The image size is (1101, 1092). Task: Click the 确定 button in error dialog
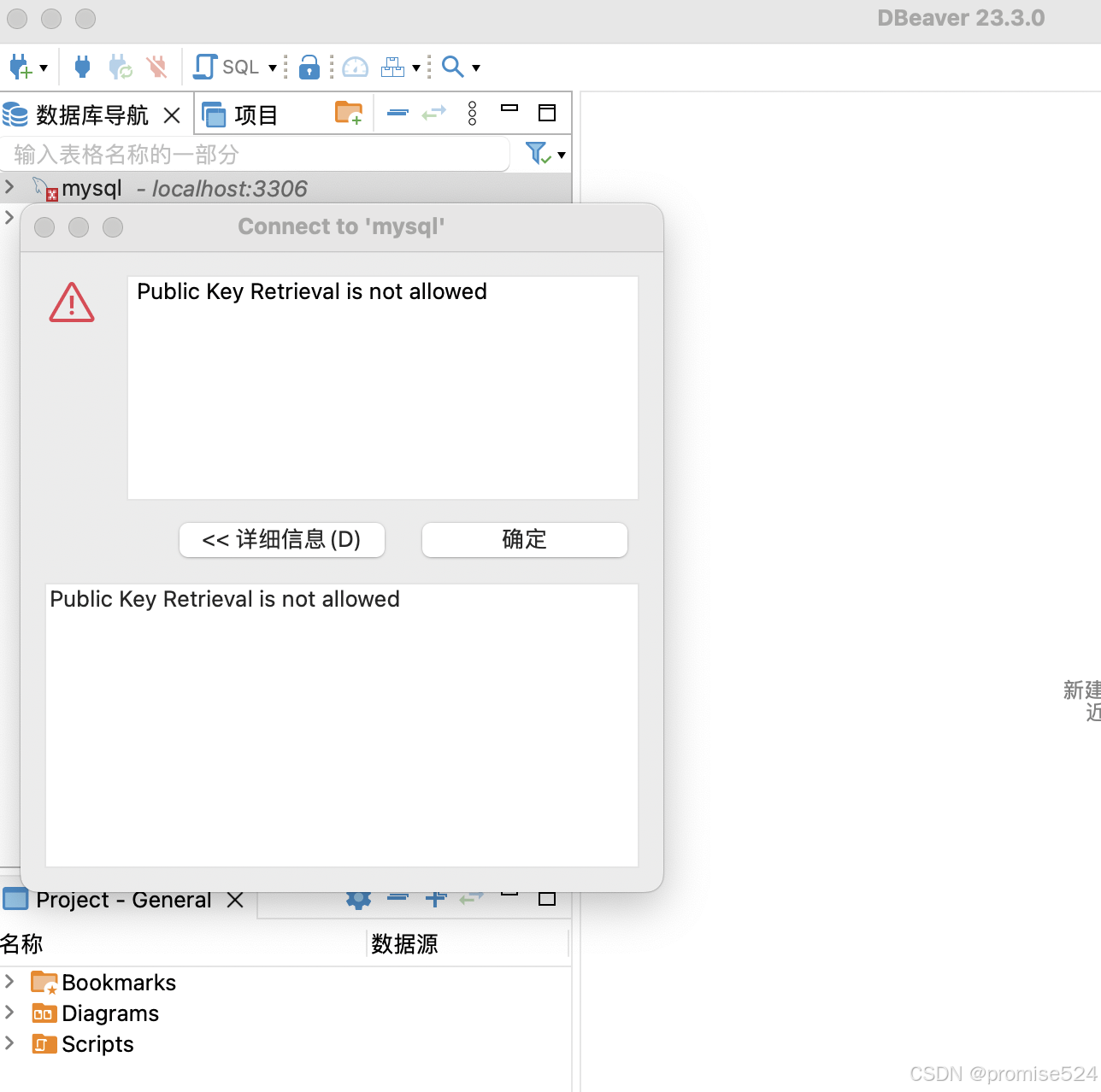point(525,540)
